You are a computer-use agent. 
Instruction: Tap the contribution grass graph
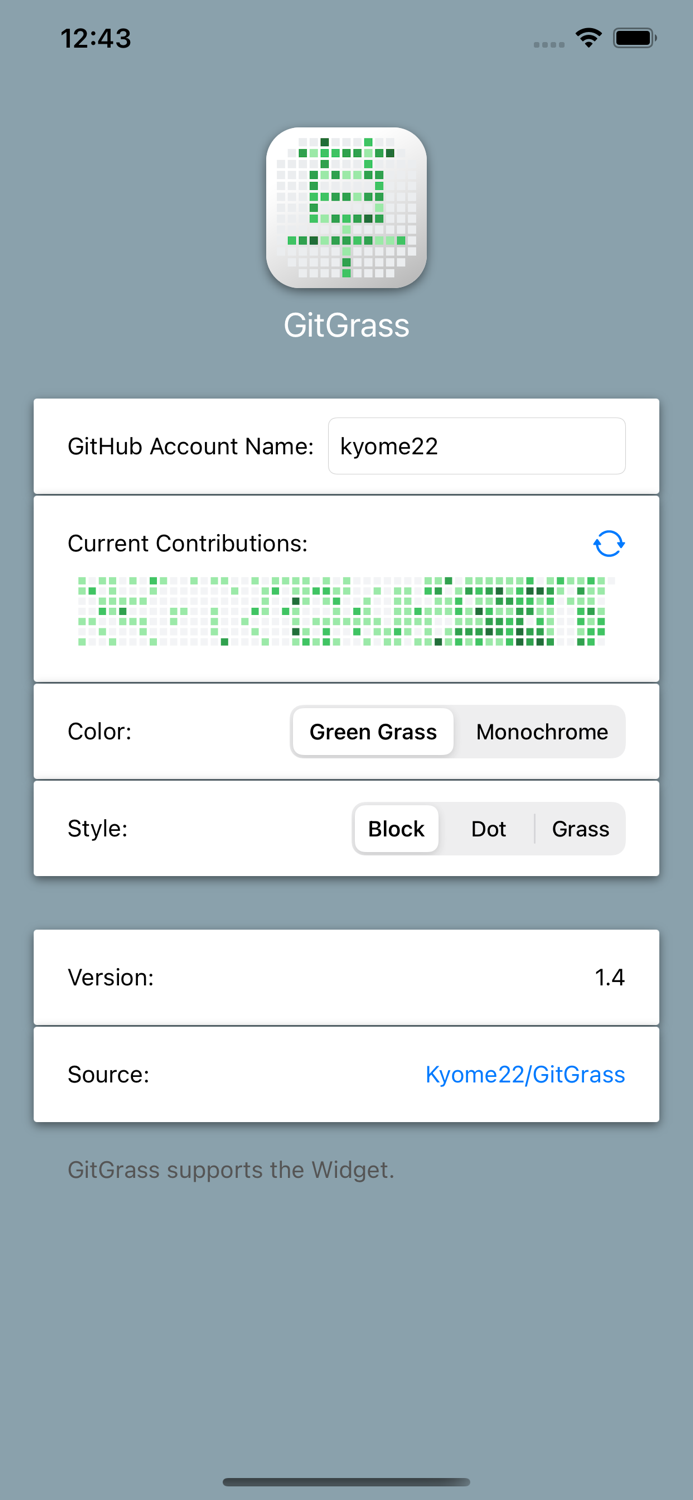point(346,610)
